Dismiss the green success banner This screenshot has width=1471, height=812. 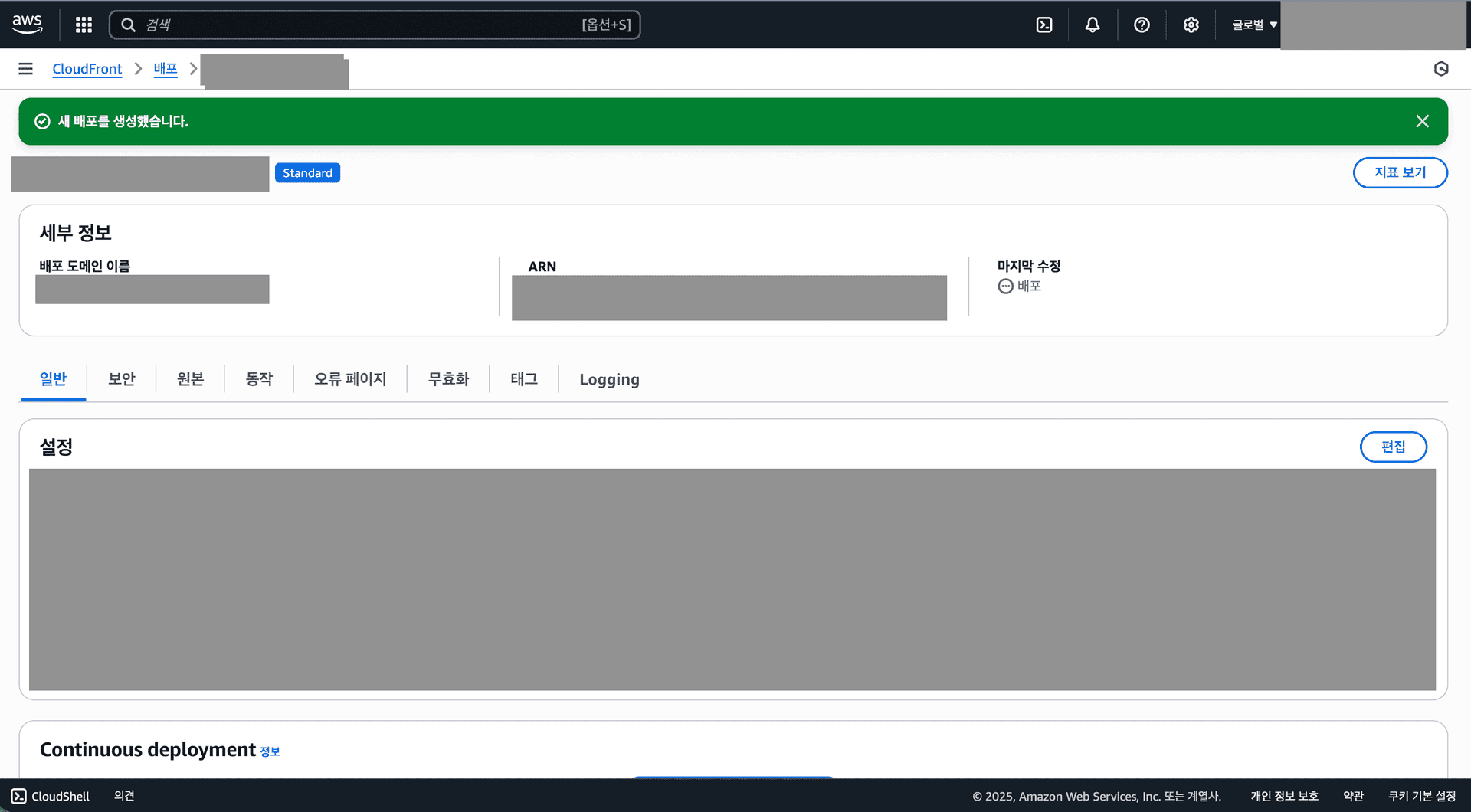pyautogui.click(x=1423, y=121)
